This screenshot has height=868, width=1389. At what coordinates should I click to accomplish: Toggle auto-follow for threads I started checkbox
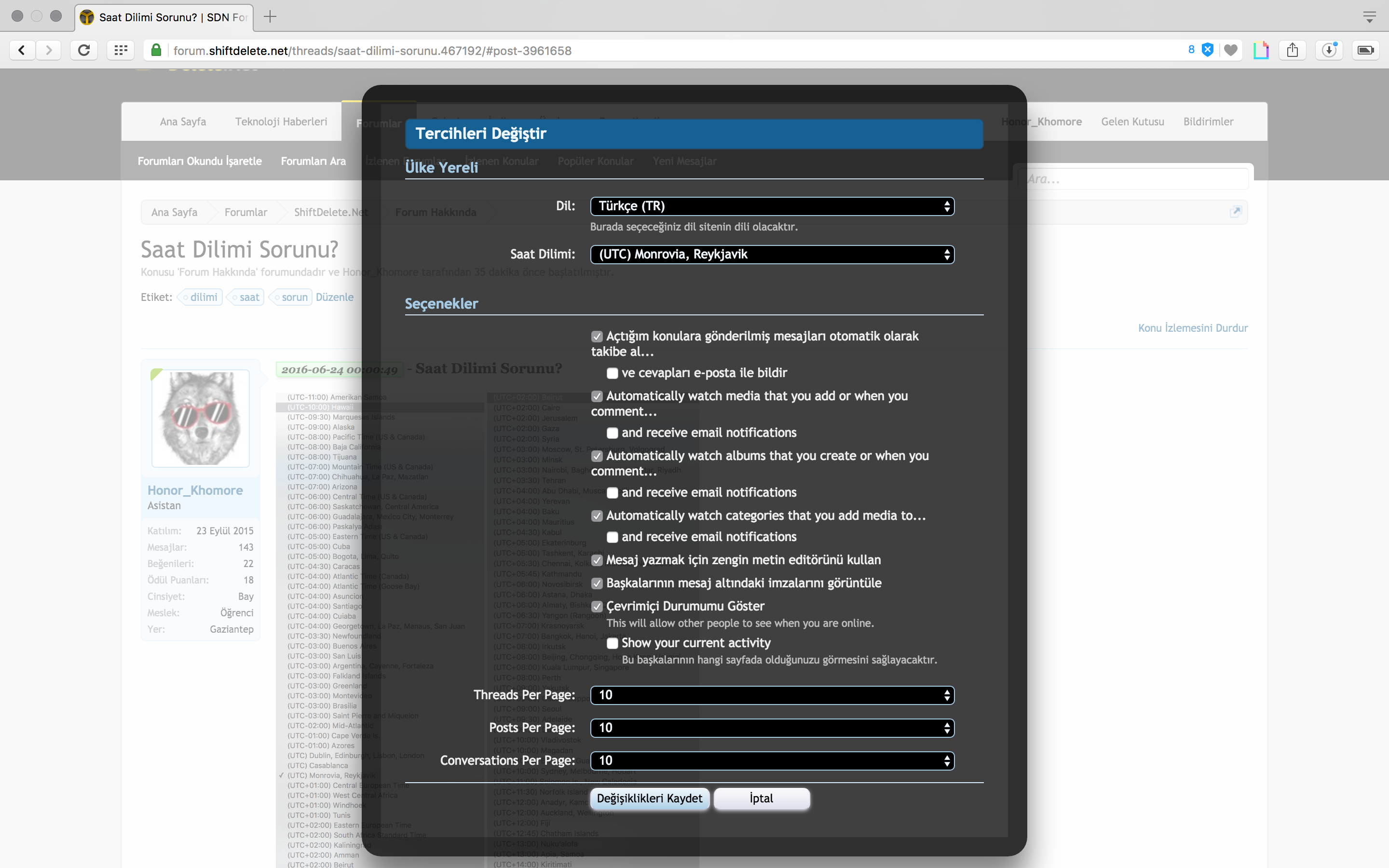point(597,337)
